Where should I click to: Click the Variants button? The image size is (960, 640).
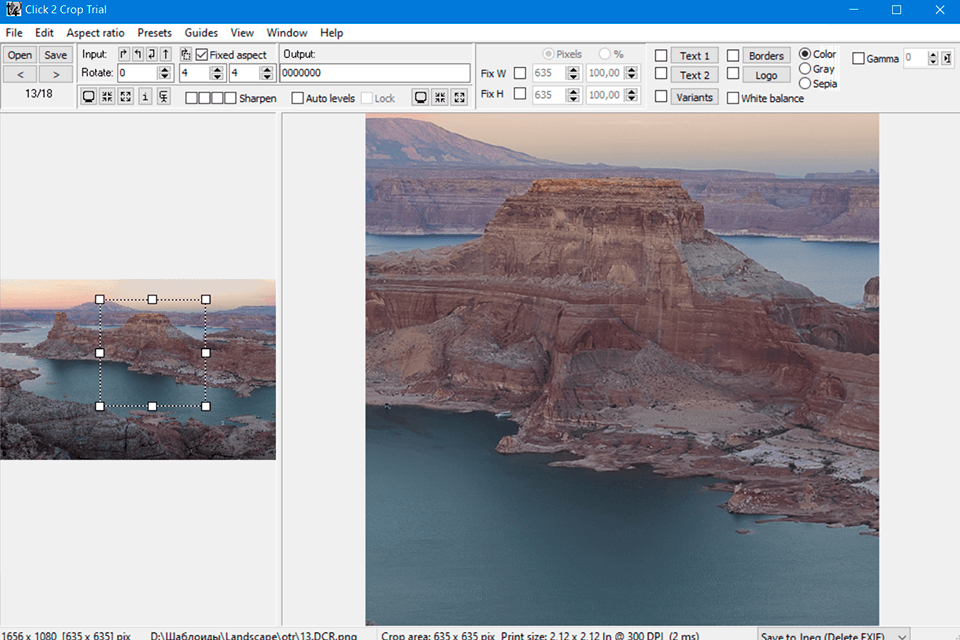pos(694,97)
